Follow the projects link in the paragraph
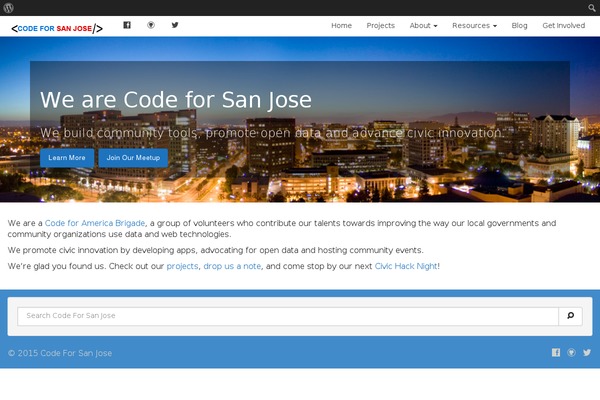Screen dimensions: 600x400 (182, 266)
